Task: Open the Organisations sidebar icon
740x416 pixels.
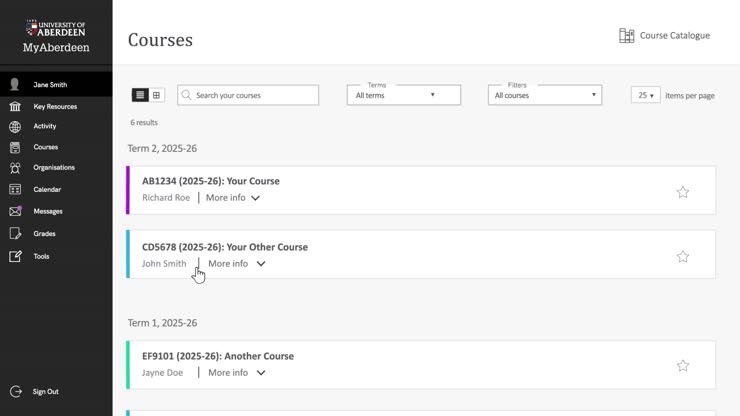Action: [x=15, y=168]
